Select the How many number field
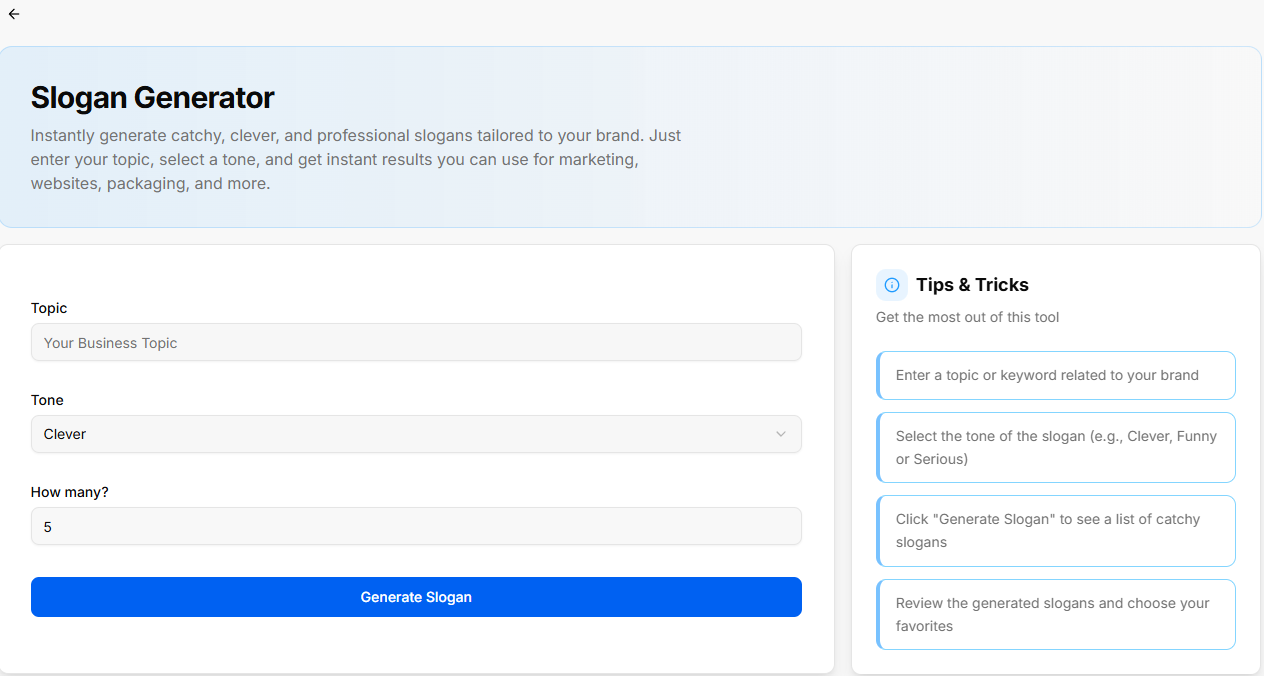 (416, 526)
